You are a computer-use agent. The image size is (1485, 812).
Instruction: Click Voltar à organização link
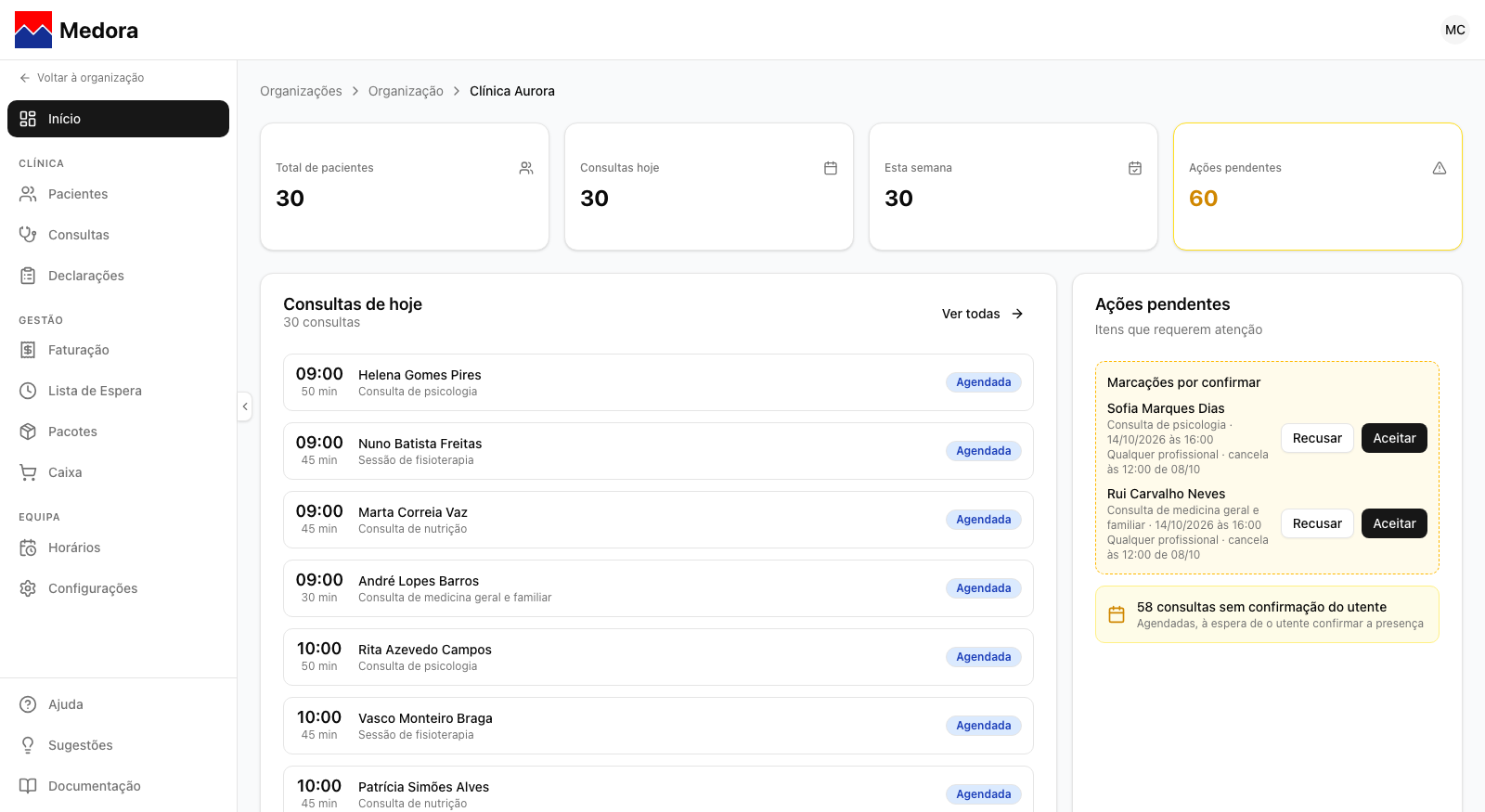pyautogui.click(x=82, y=78)
